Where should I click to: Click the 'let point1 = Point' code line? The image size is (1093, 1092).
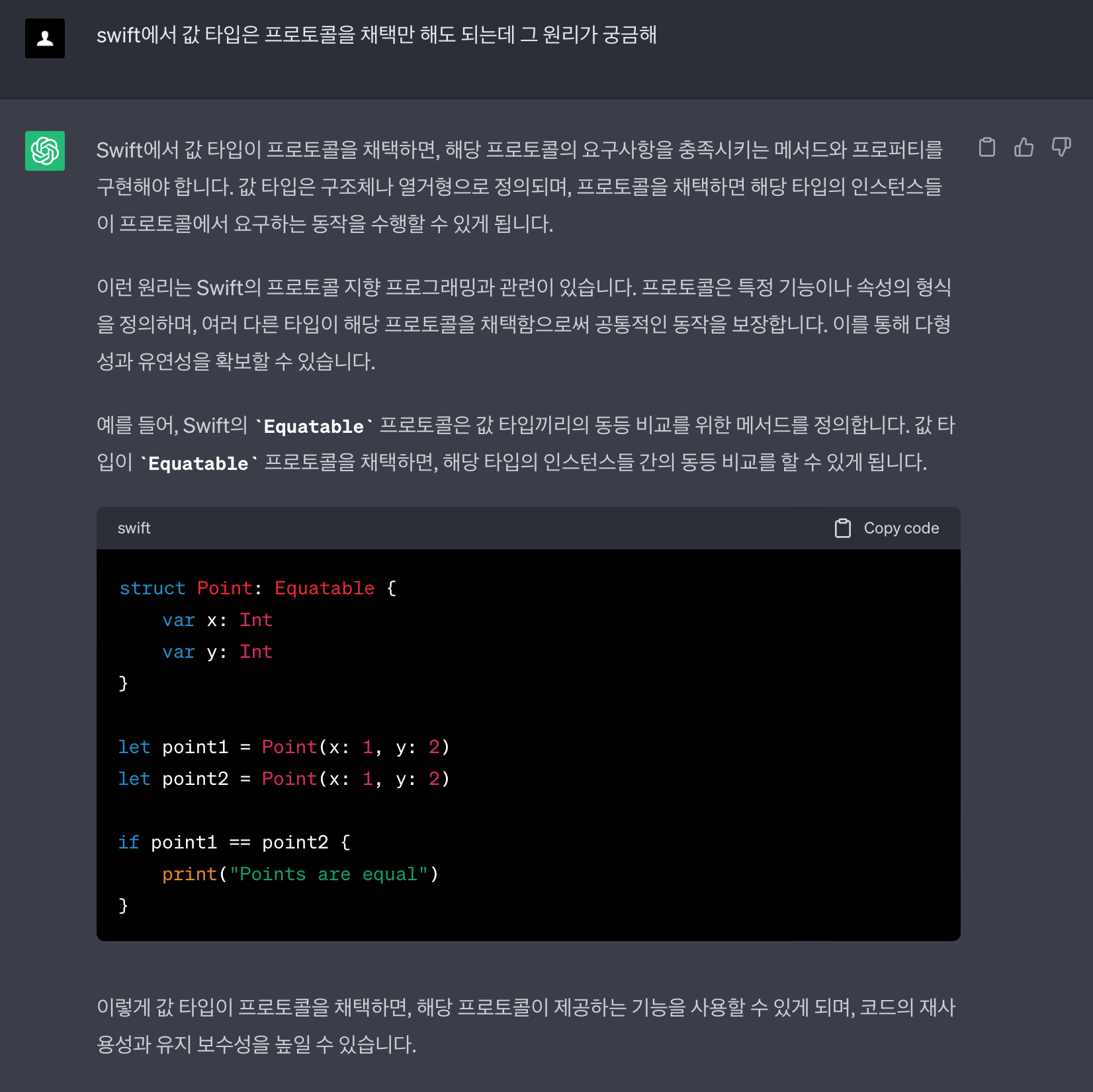(x=284, y=747)
